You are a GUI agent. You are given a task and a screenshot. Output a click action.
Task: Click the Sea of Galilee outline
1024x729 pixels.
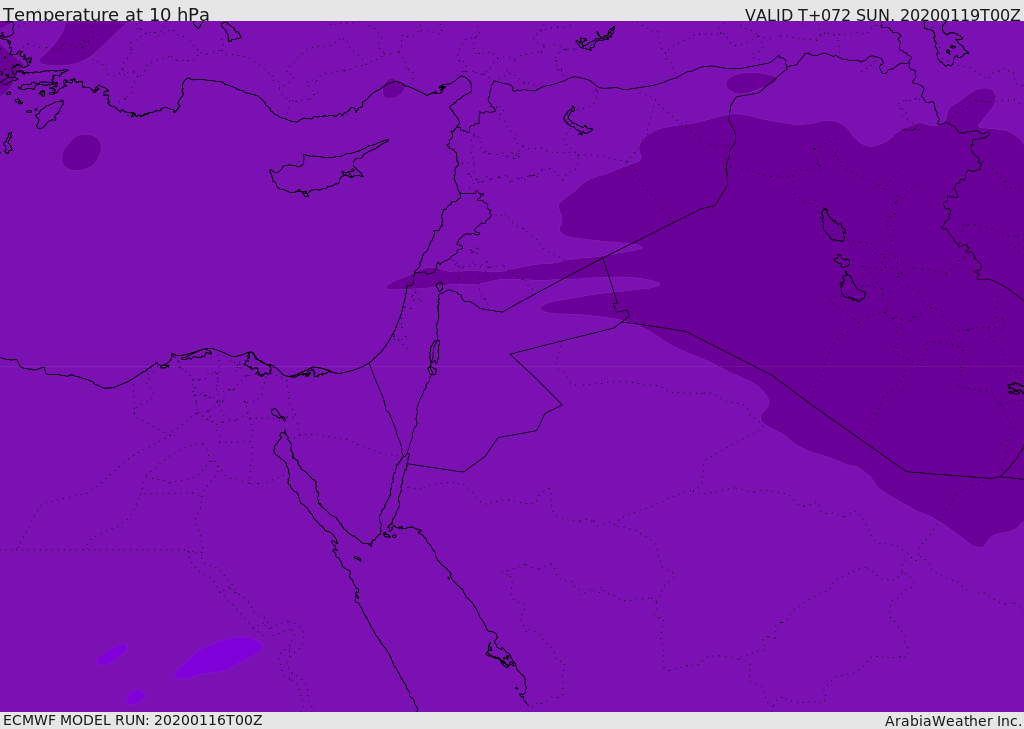click(440, 287)
